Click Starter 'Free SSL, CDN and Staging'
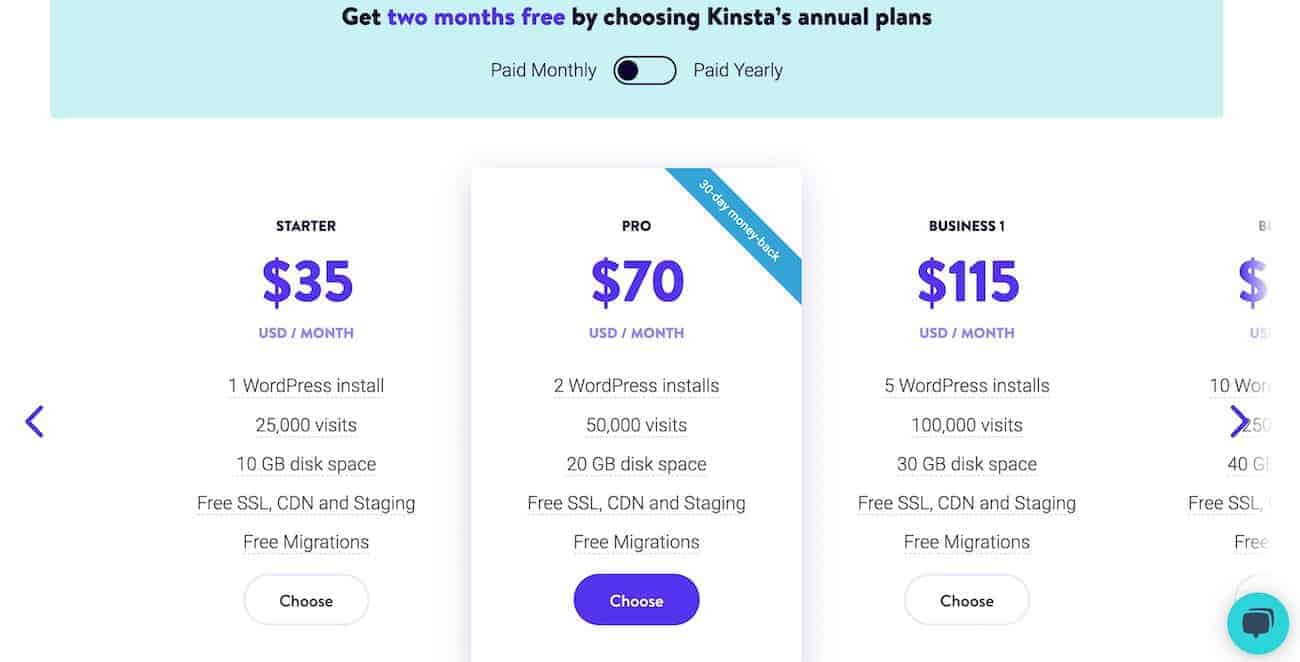This screenshot has height=662, width=1300. (306, 503)
